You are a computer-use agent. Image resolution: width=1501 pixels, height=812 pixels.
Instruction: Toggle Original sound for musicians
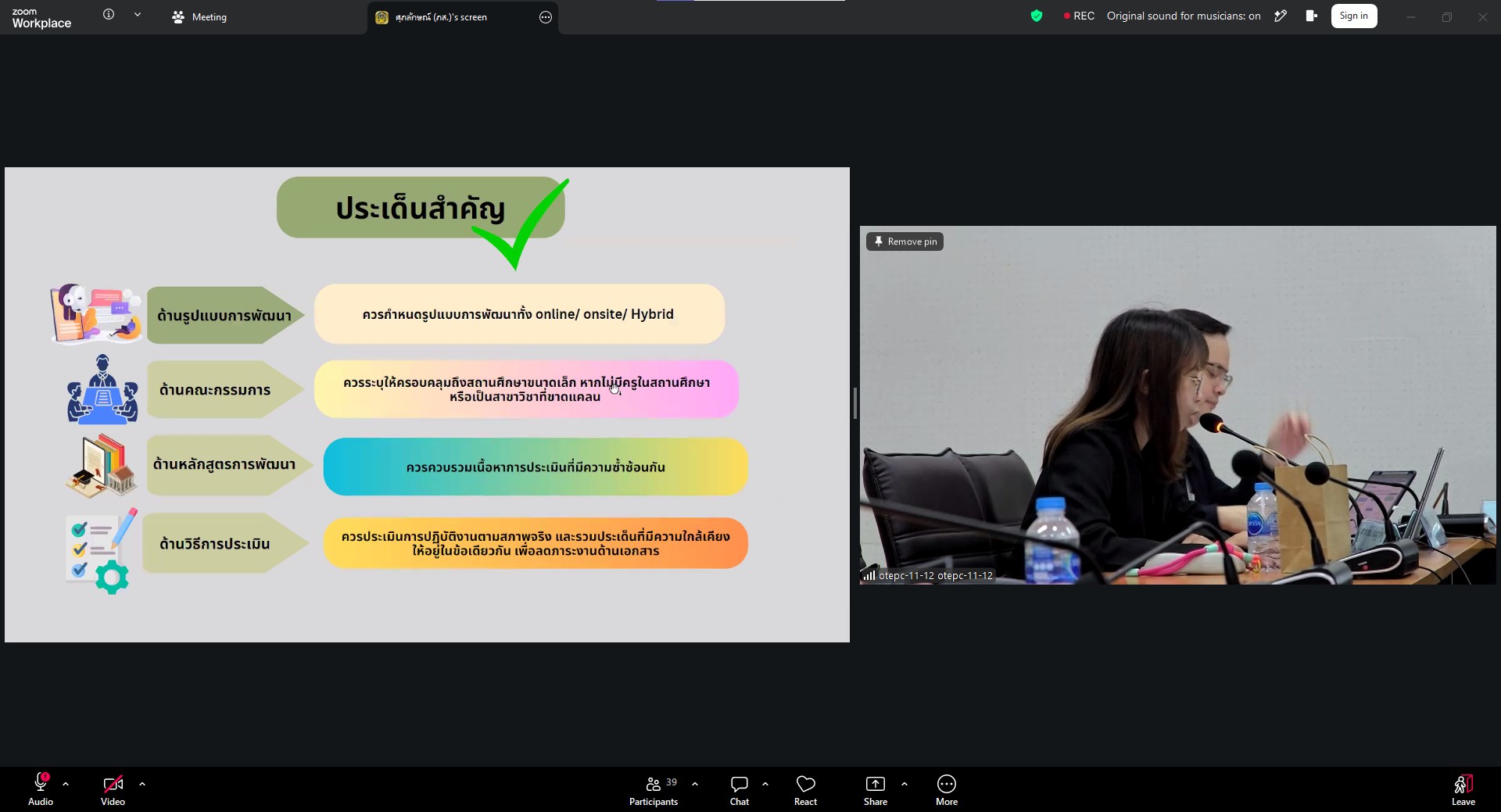coord(1184,16)
